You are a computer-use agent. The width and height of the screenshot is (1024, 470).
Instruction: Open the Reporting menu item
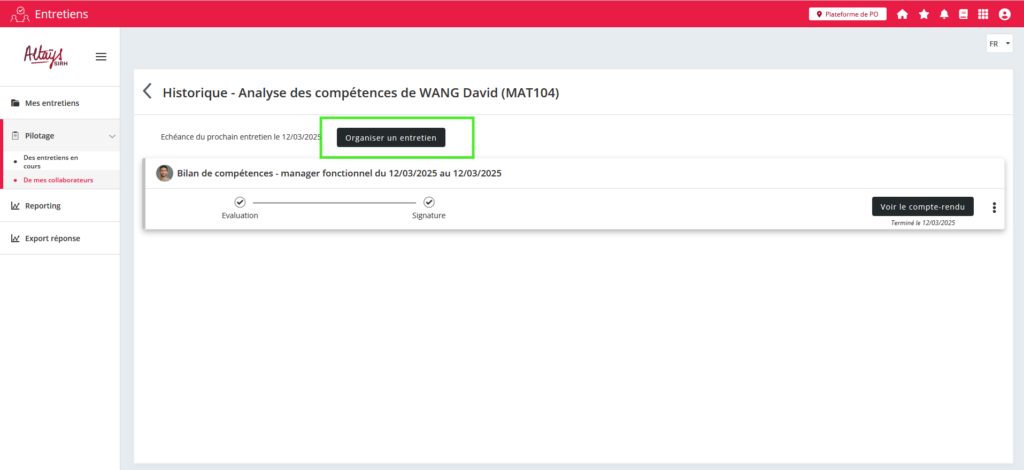click(x=42, y=206)
